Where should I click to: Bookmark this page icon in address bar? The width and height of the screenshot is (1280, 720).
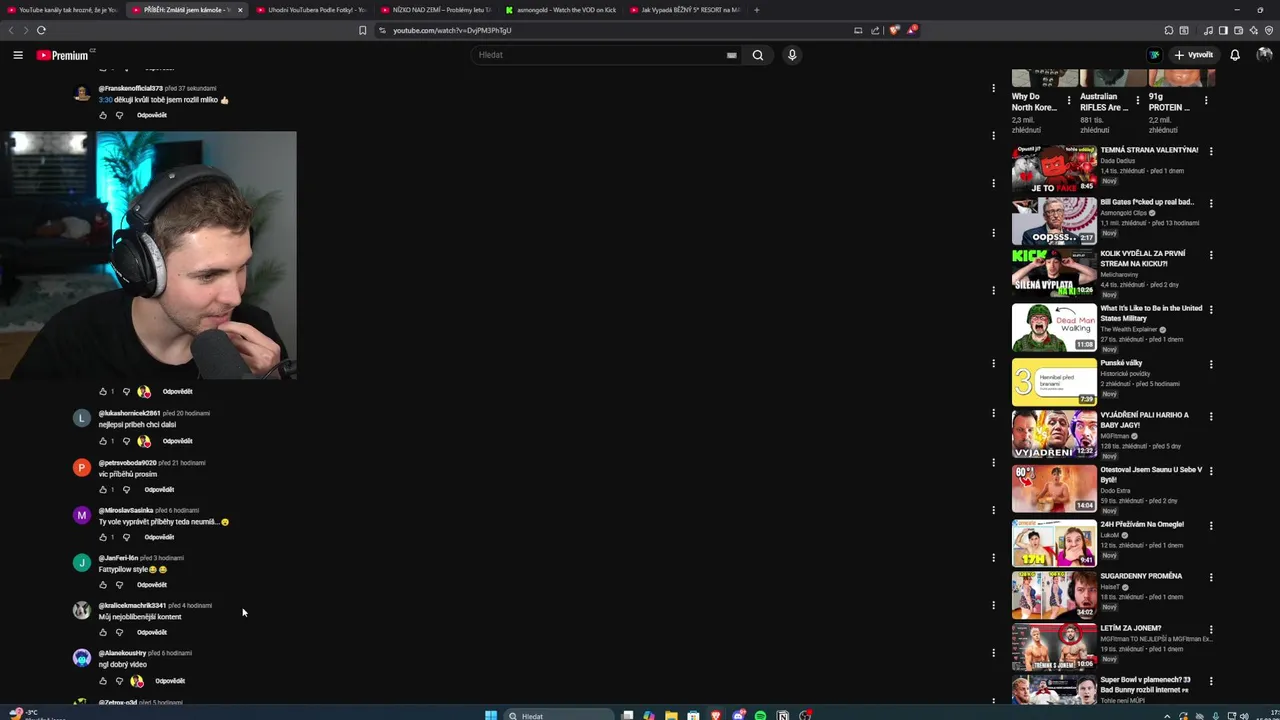tap(362, 30)
